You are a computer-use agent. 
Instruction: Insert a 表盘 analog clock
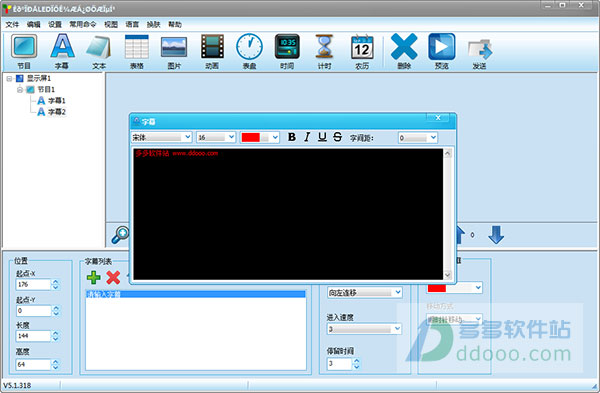tap(249, 47)
